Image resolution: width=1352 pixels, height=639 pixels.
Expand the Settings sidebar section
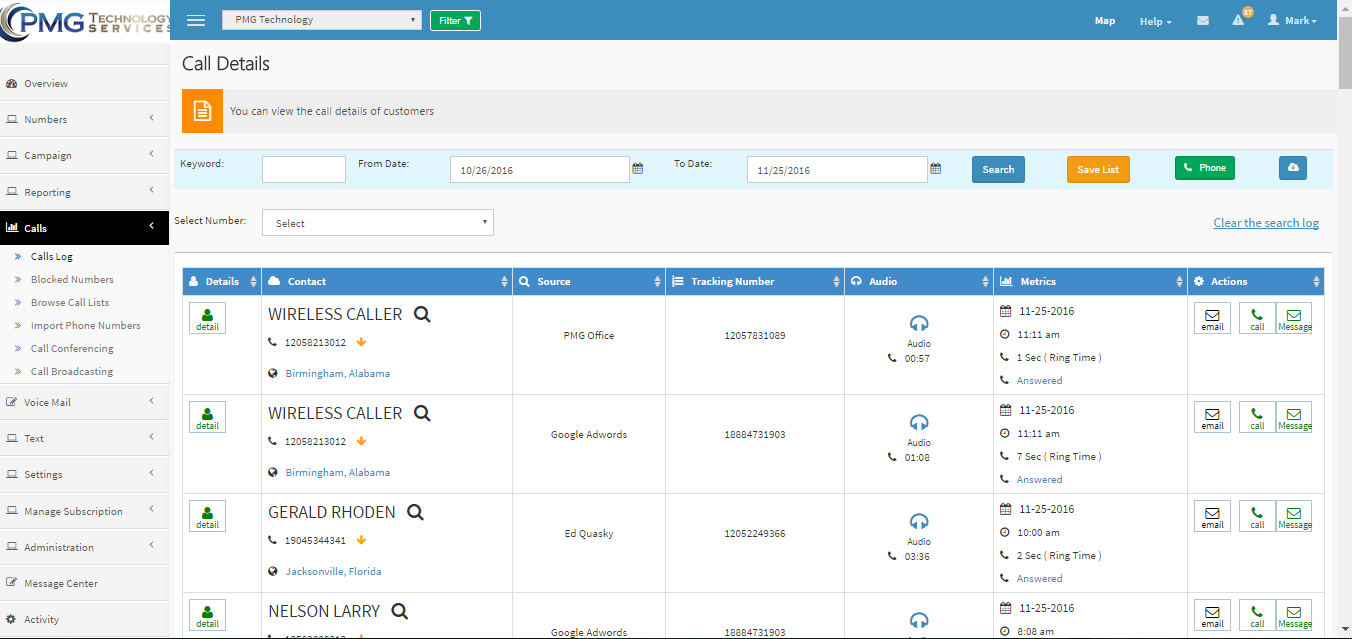(84, 474)
